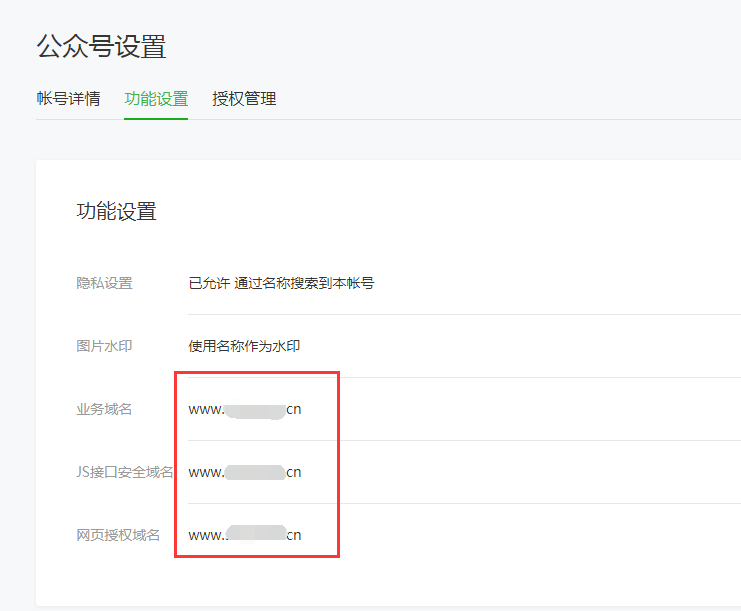Switch to the 帐号详情 tab

point(68,99)
